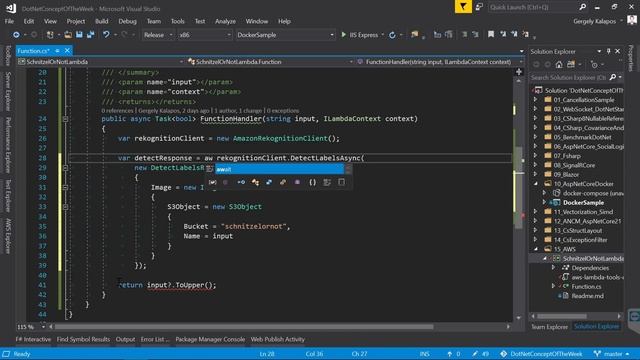Click the split editor icon above scrollbar
The image size is (640, 360).
[x=519, y=72]
